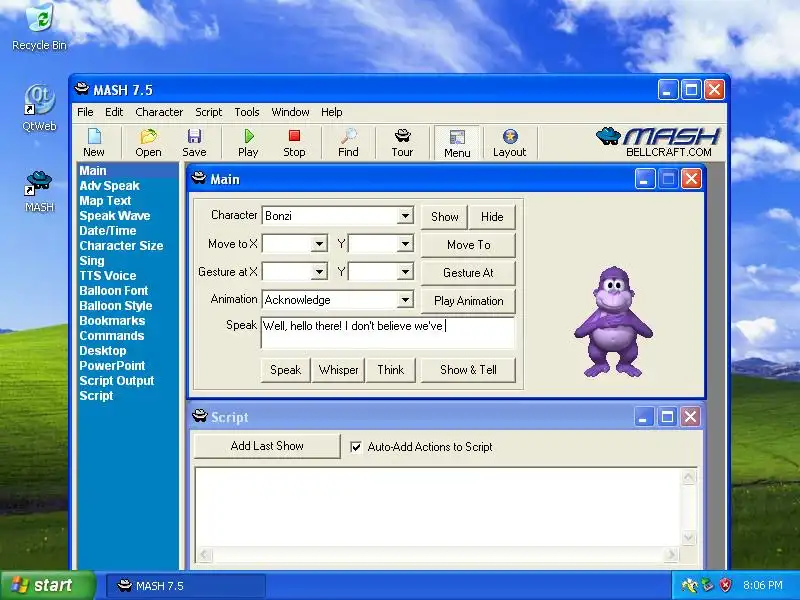The height and width of the screenshot is (600, 800).
Task: Expand the Move to Y dropdown
Action: coord(405,244)
